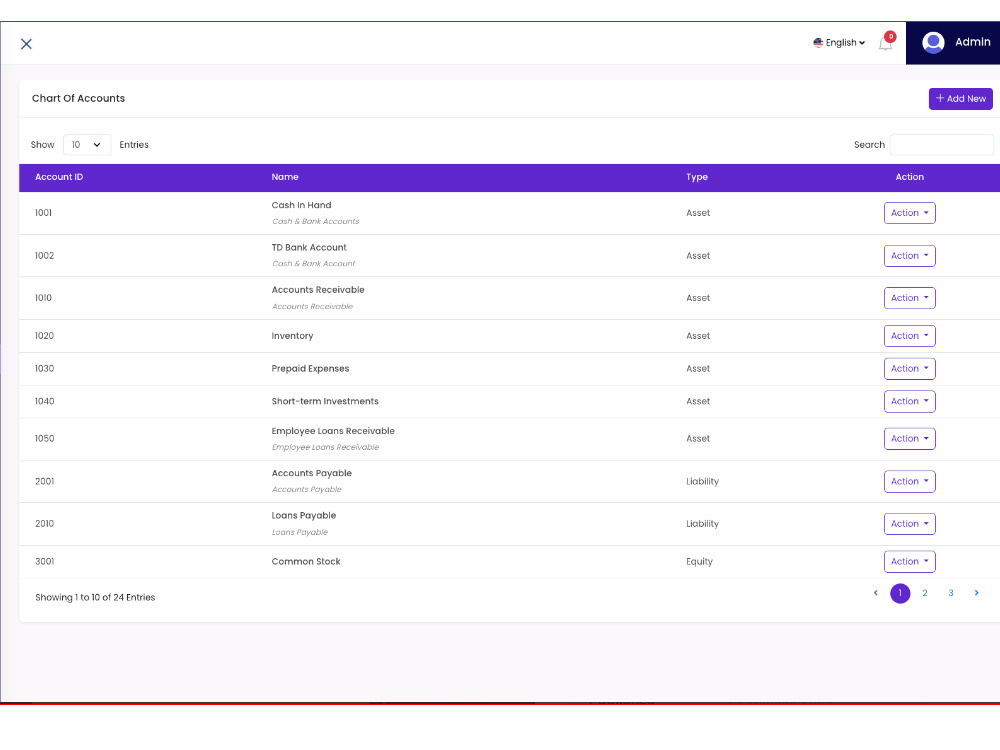The height and width of the screenshot is (750, 1000).
Task: Select account ID 1010 cell
Action: point(43,298)
